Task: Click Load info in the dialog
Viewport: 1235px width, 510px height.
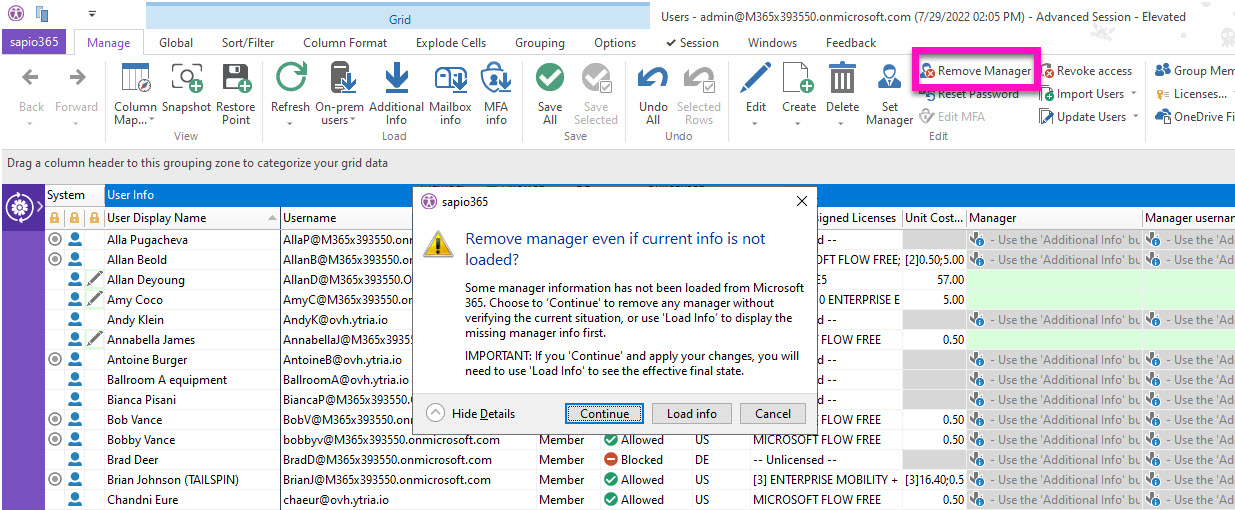Action: [x=692, y=413]
